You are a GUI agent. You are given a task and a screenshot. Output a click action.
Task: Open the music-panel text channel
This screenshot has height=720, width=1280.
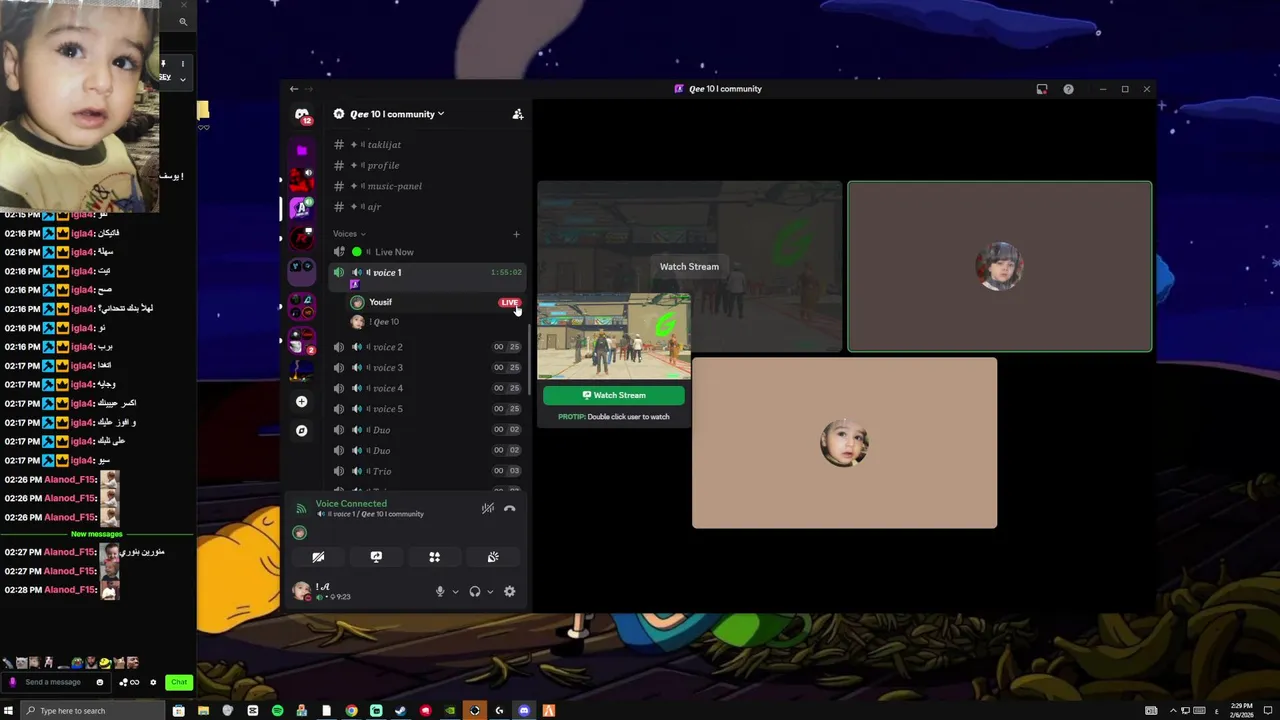point(427,186)
